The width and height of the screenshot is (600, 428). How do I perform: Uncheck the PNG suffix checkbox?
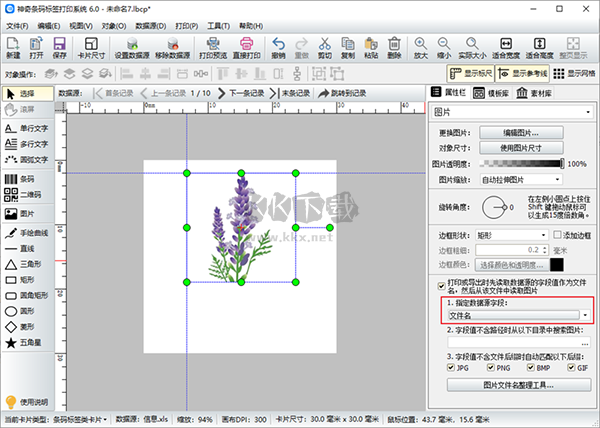[x=486, y=367]
